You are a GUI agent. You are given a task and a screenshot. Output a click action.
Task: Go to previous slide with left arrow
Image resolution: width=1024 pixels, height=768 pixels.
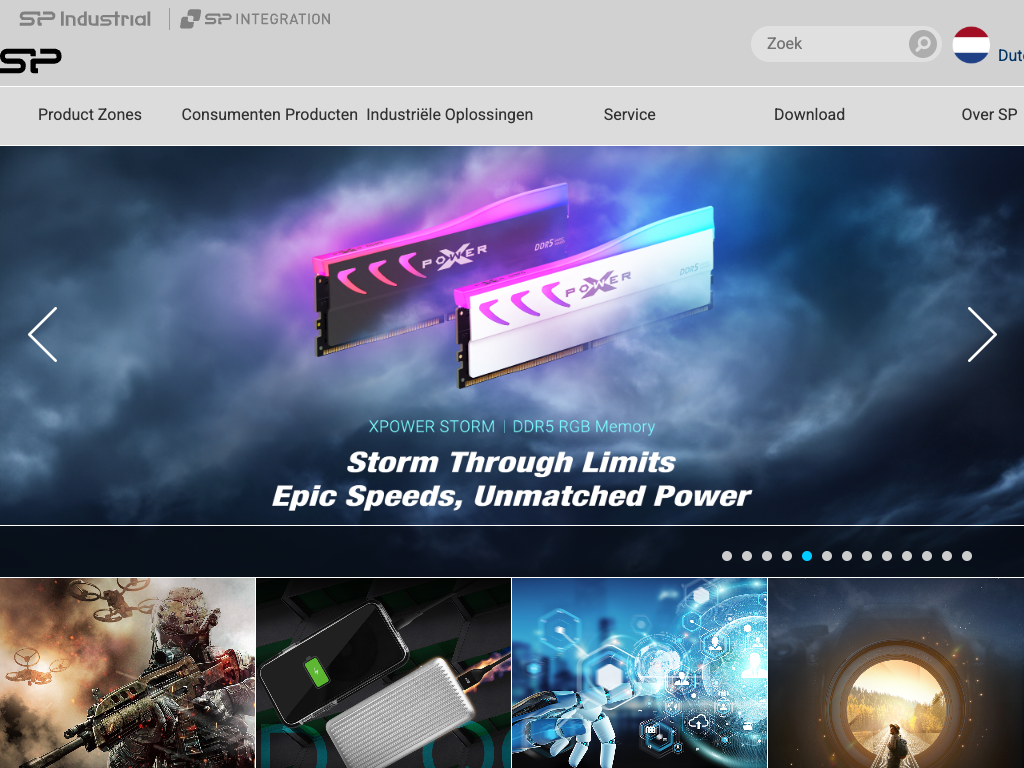pos(43,334)
